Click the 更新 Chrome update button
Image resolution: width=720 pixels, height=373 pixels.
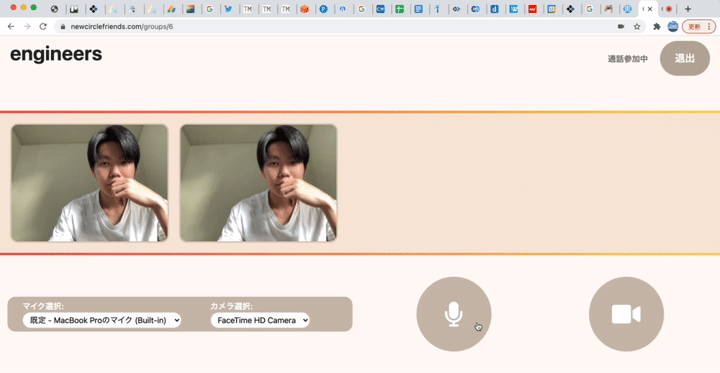tap(698, 27)
